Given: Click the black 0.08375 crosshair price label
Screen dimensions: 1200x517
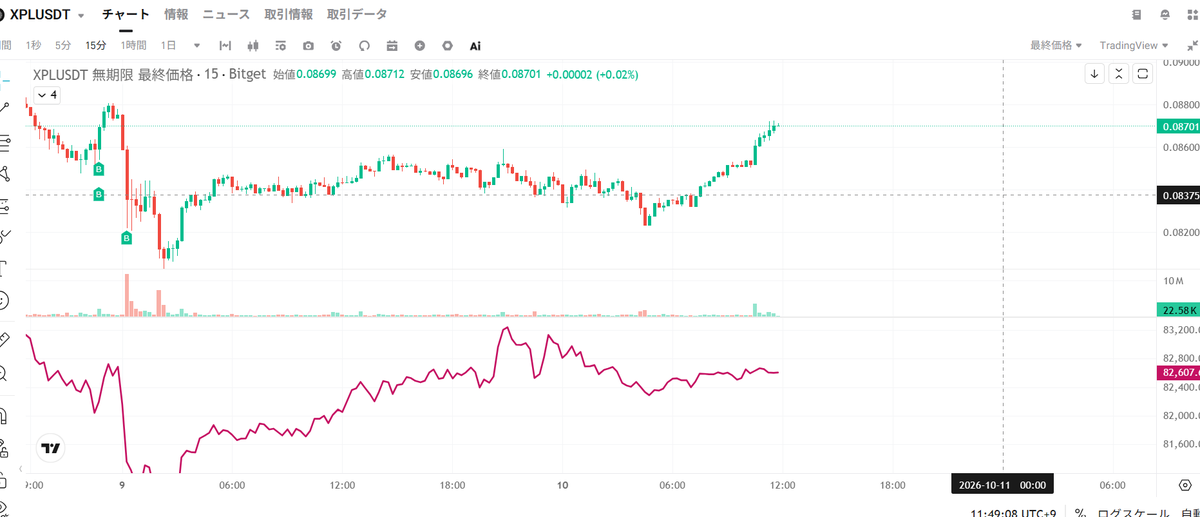Looking at the screenshot, I should (1176, 195).
